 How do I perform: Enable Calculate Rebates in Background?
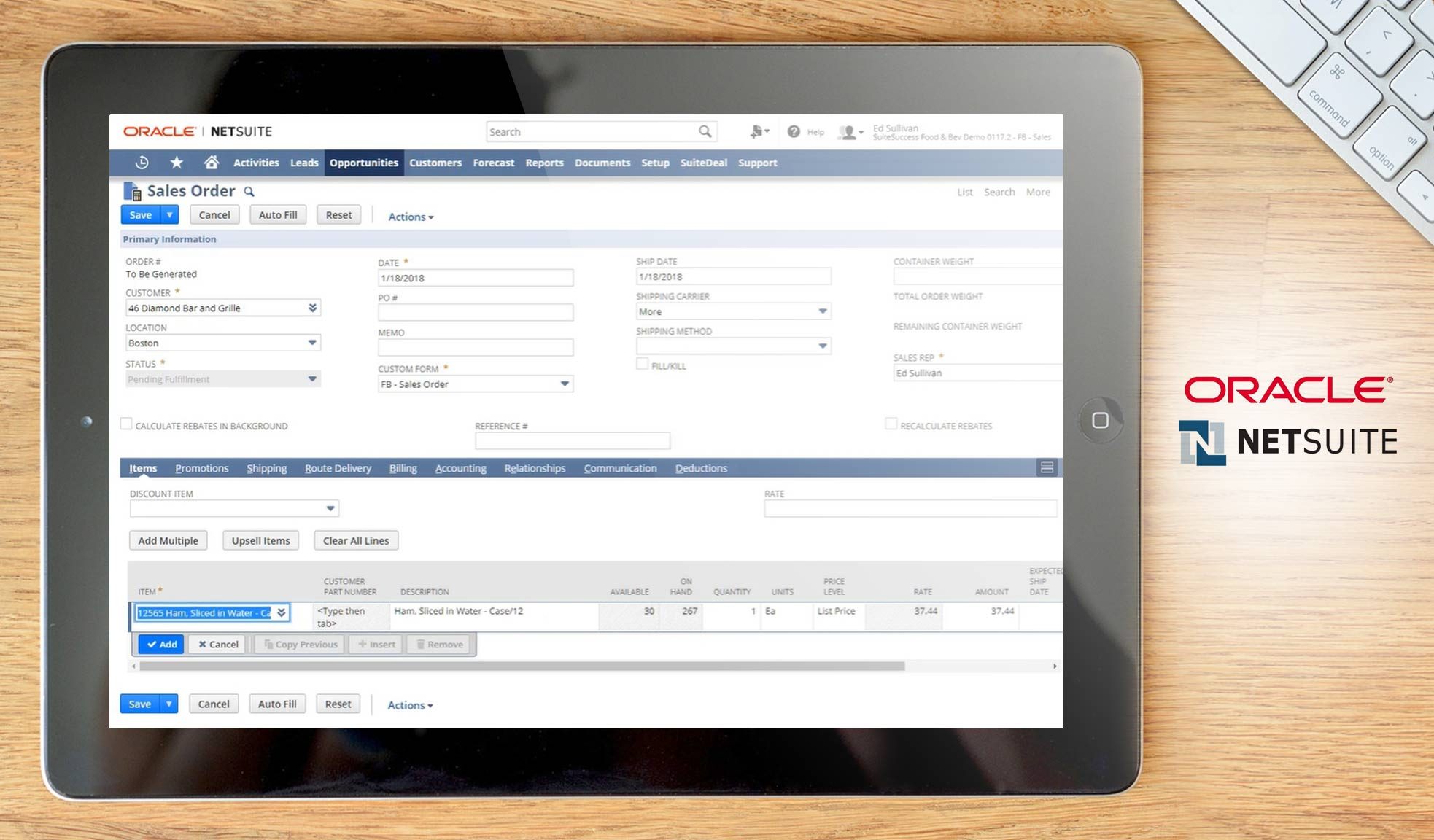pyautogui.click(x=126, y=424)
